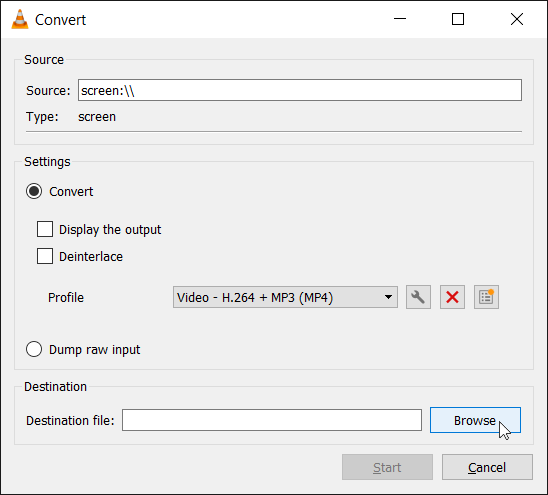Screen dimensions: 548x495
Task: Click inside the Source text field
Action: point(300,90)
